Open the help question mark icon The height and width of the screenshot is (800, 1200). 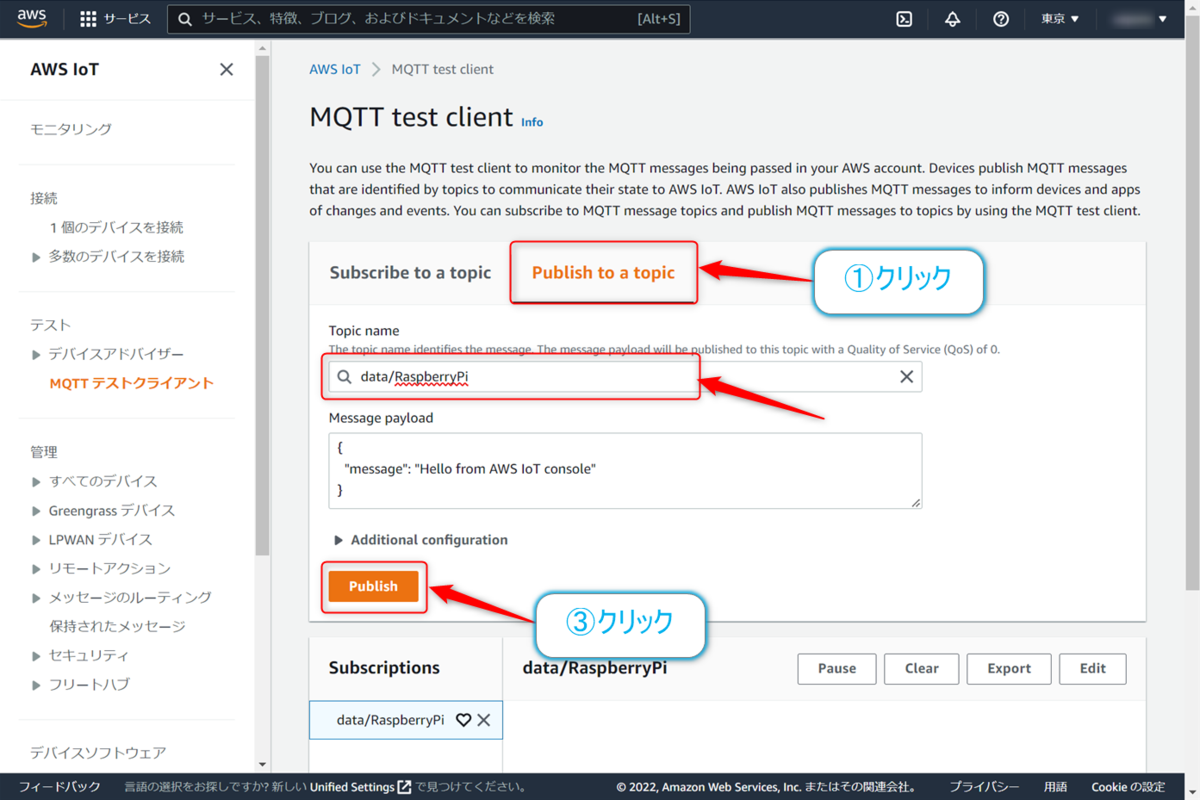1001,19
